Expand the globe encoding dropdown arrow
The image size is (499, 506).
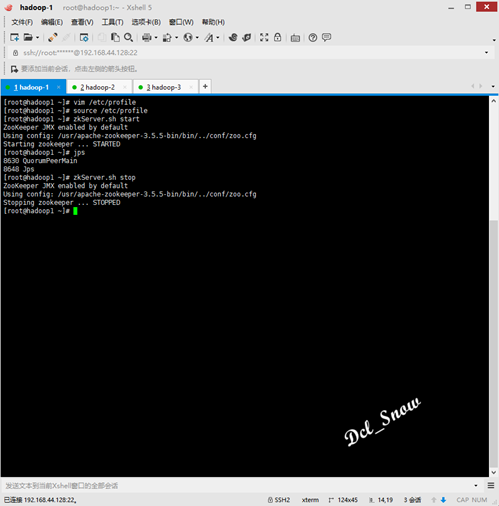(197, 38)
